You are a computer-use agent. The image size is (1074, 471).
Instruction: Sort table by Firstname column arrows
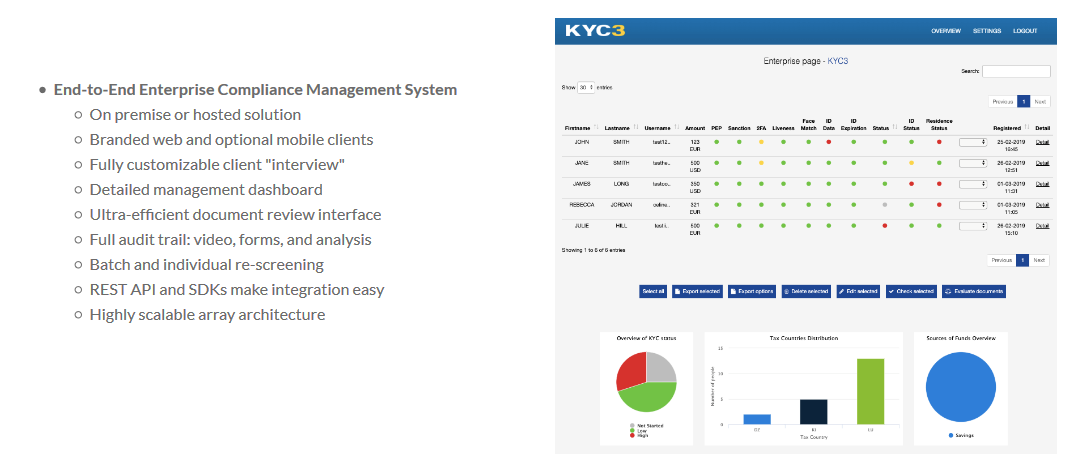tap(596, 127)
